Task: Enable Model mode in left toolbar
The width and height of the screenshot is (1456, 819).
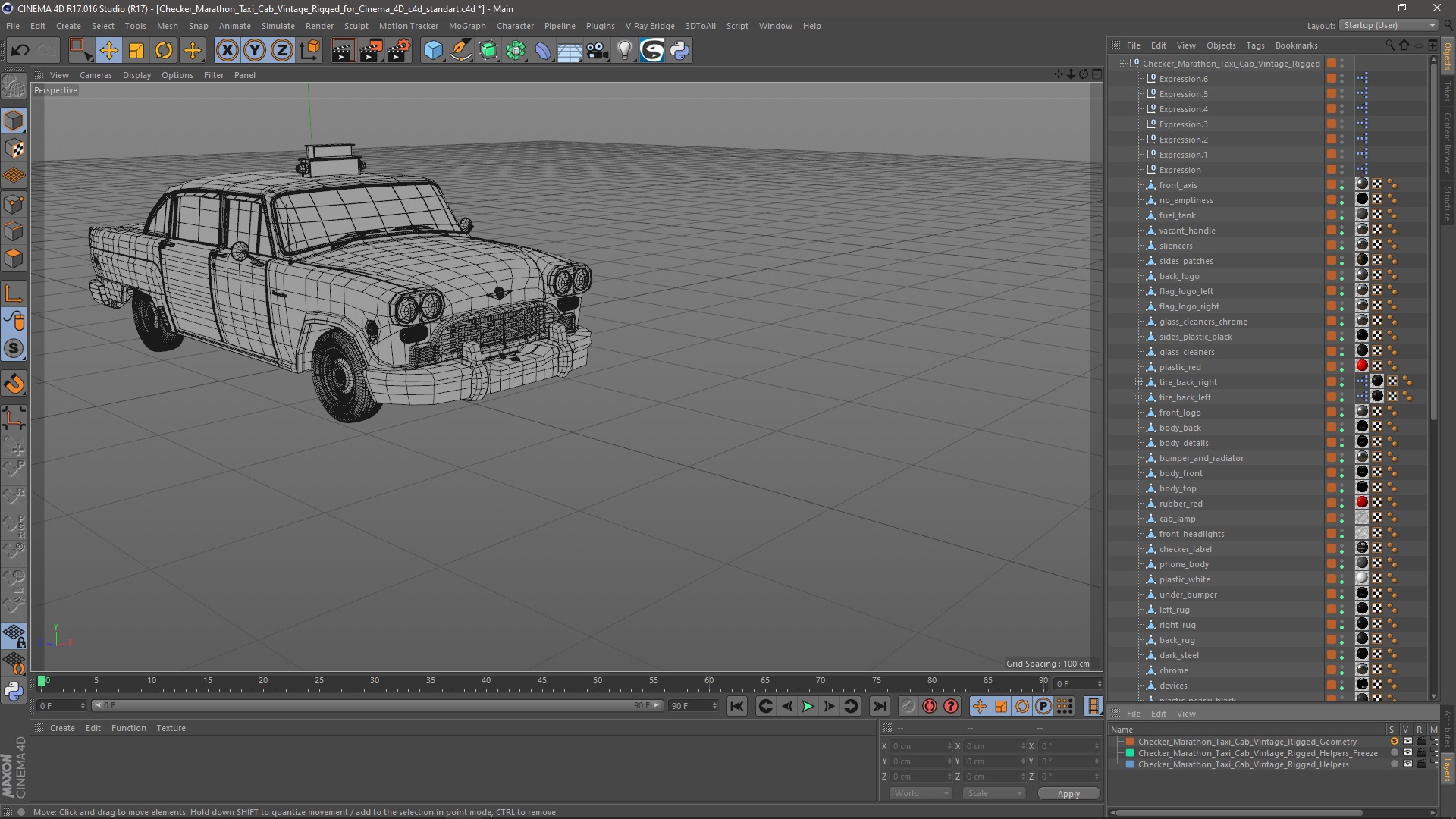Action: click(x=14, y=121)
